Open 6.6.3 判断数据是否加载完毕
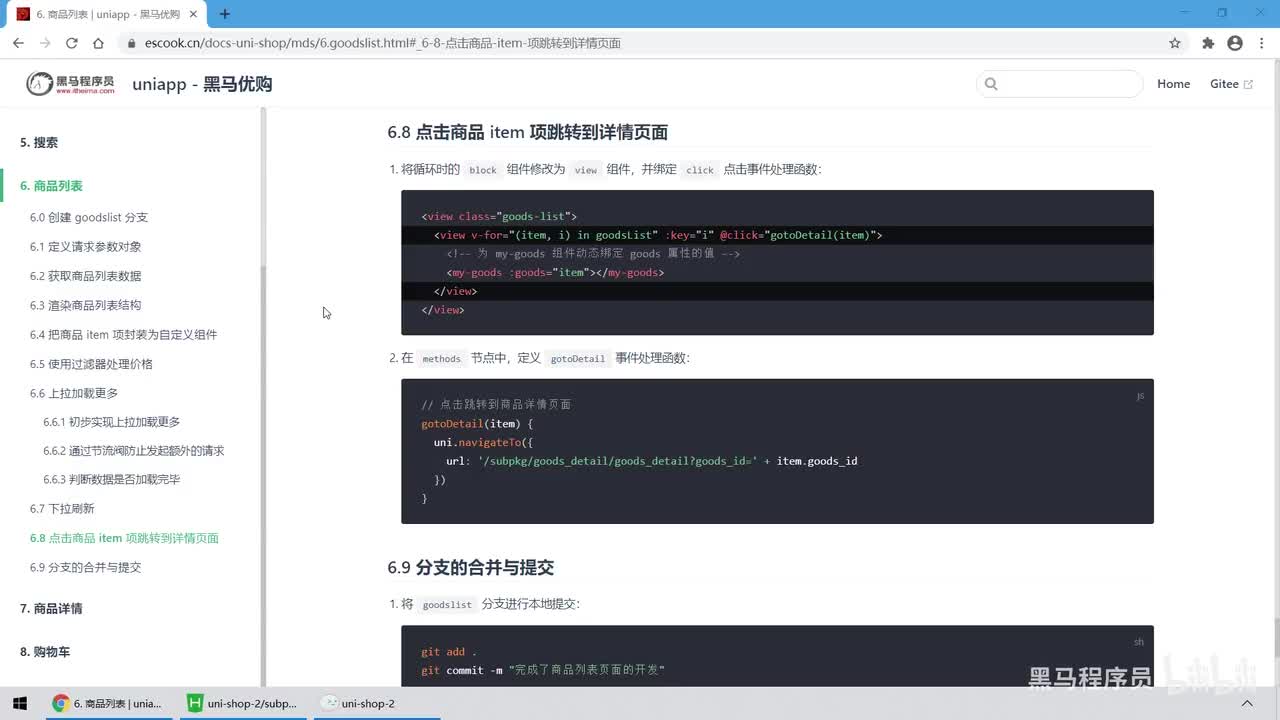The height and width of the screenshot is (720, 1280). [x=112, y=480]
